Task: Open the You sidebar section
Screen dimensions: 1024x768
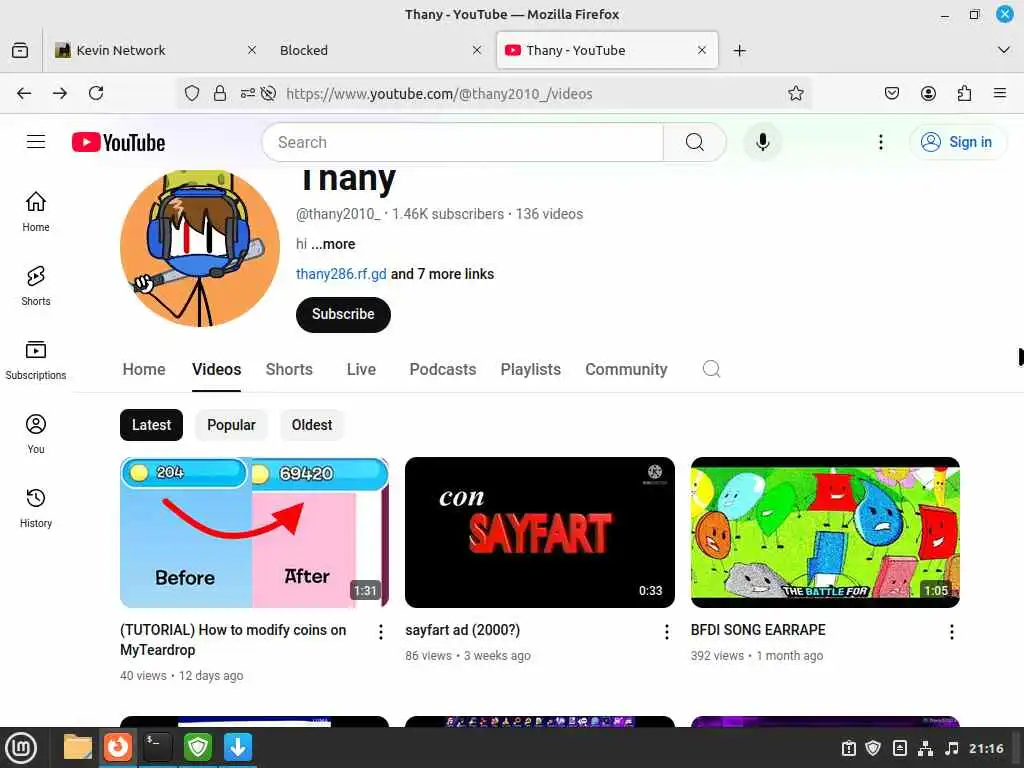Action: (36, 434)
